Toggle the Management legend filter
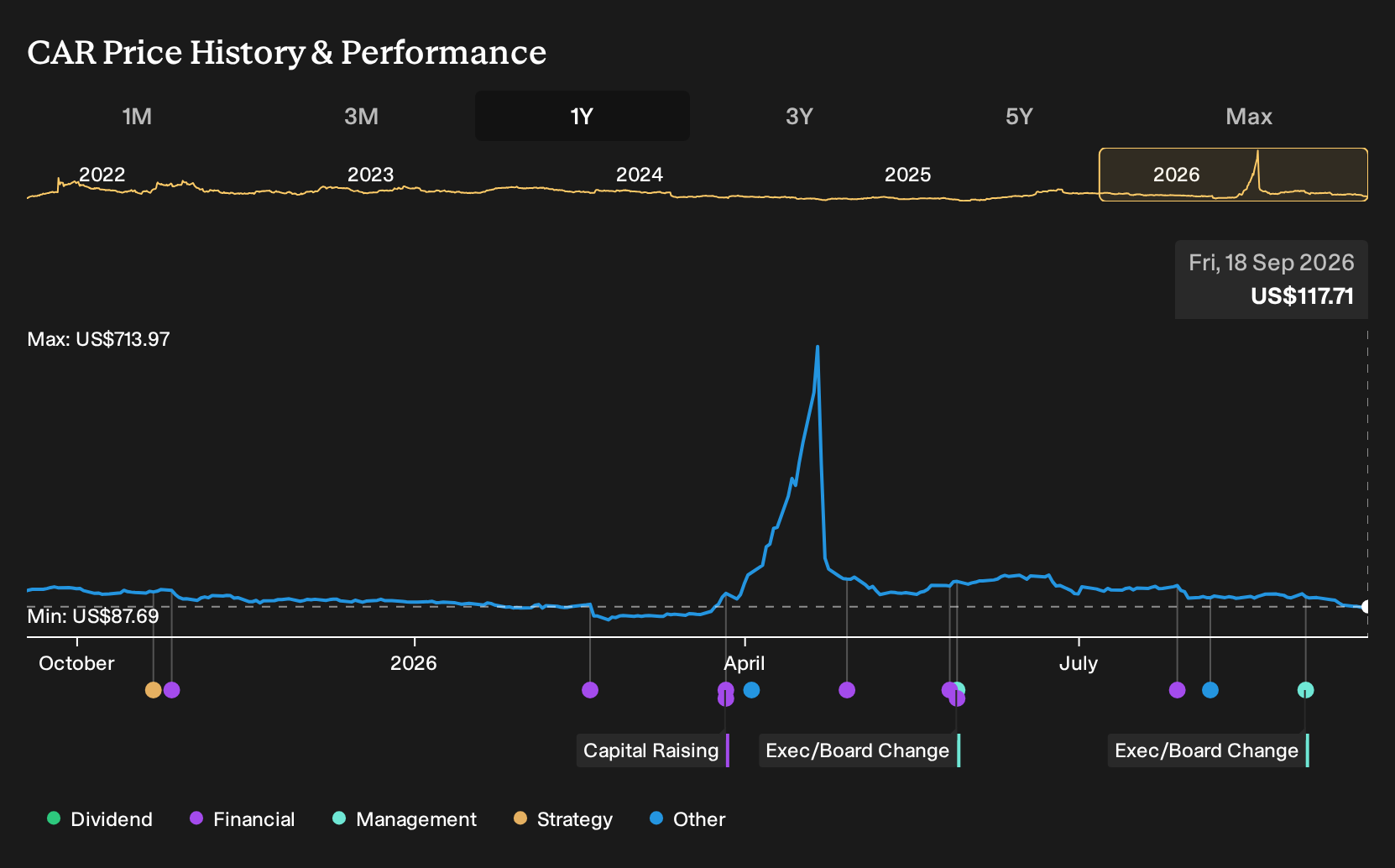The image size is (1395, 868). 405,819
